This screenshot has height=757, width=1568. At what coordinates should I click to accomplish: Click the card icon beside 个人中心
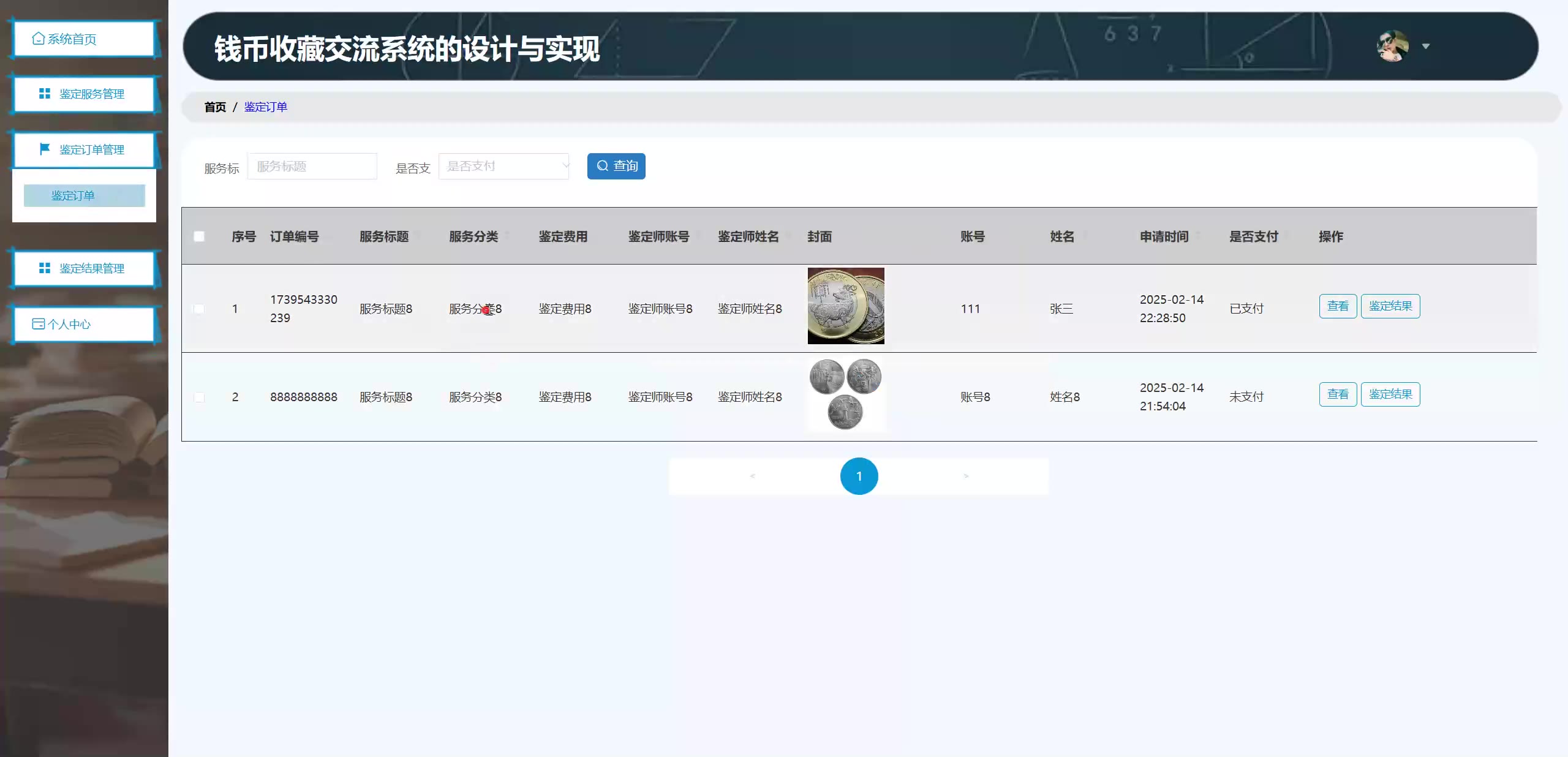coord(39,324)
